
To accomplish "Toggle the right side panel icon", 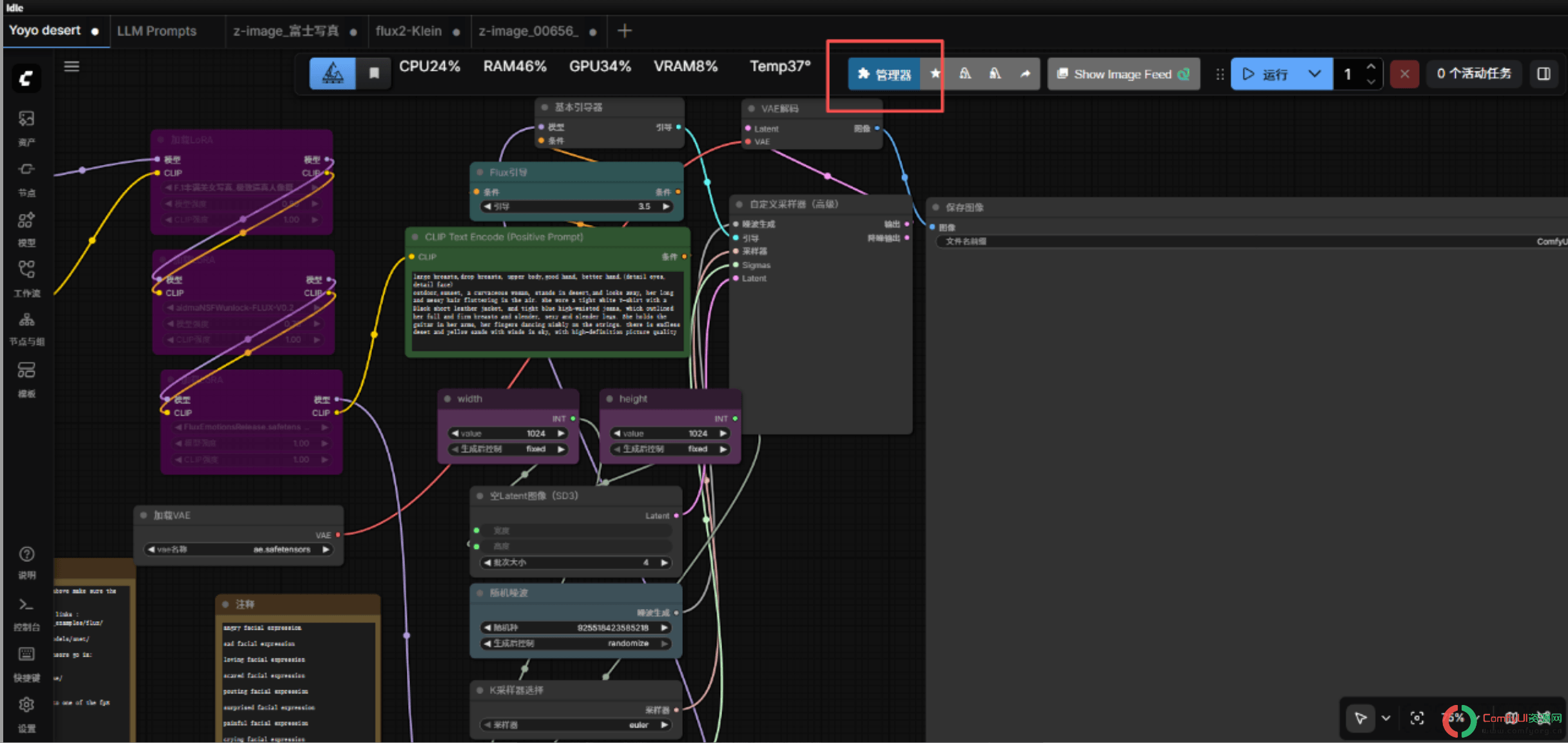I will [1543, 73].
